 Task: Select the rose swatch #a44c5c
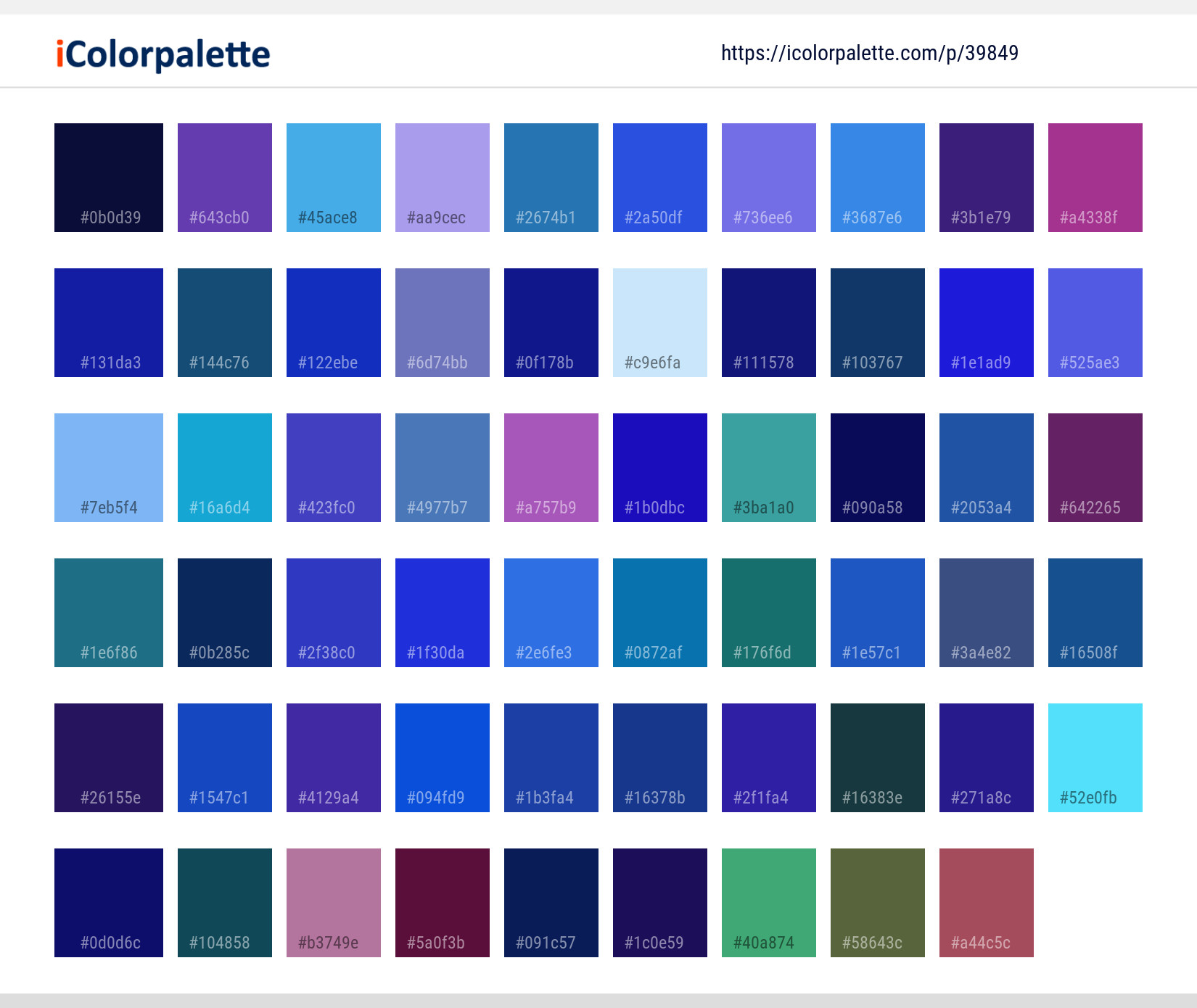(986, 902)
